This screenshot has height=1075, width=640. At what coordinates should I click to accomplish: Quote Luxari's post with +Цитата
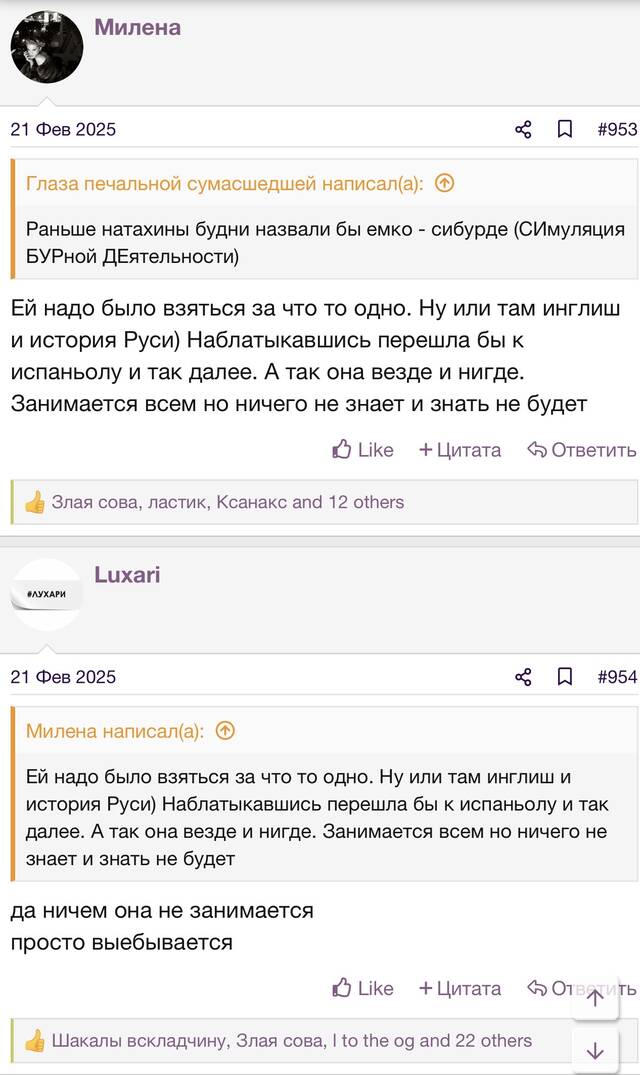[460, 988]
